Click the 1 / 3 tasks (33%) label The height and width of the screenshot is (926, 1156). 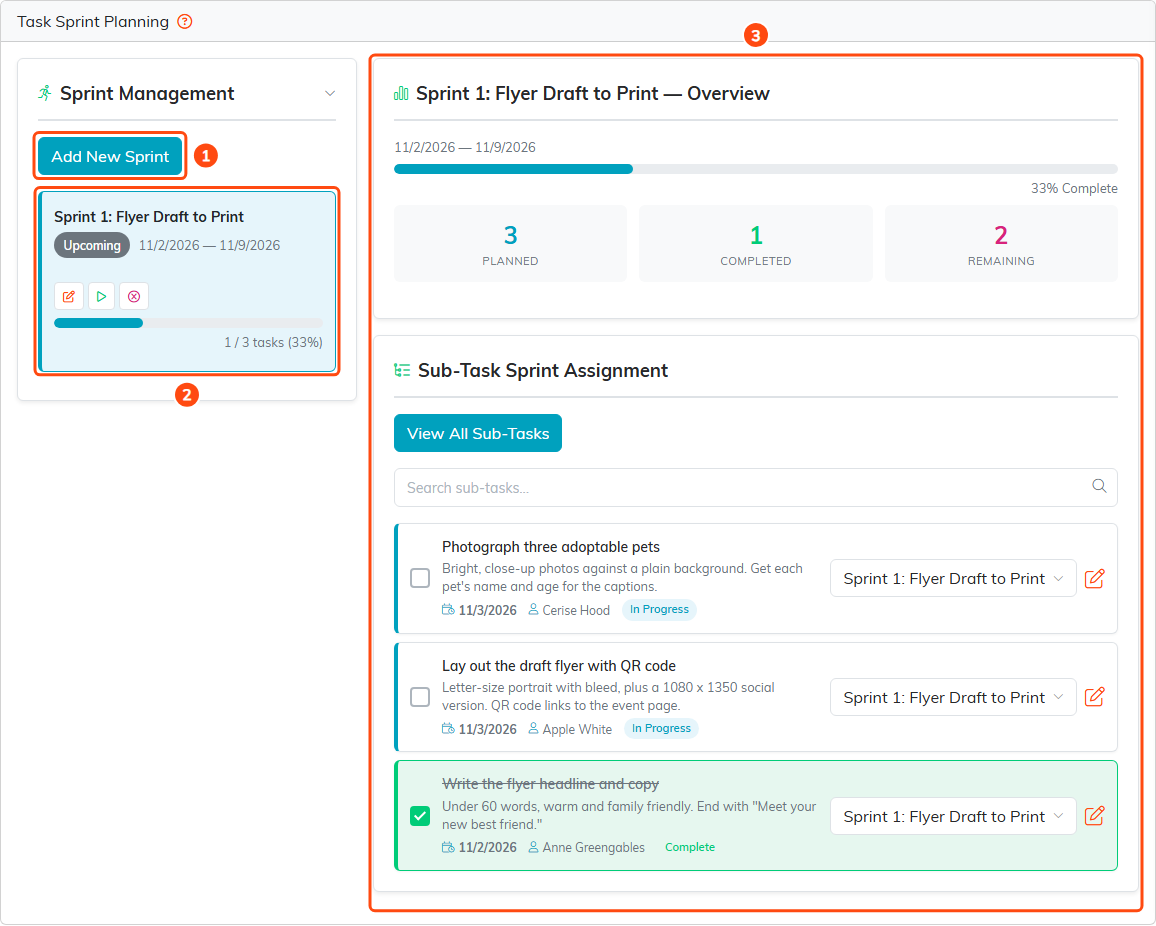pos(274,342)
